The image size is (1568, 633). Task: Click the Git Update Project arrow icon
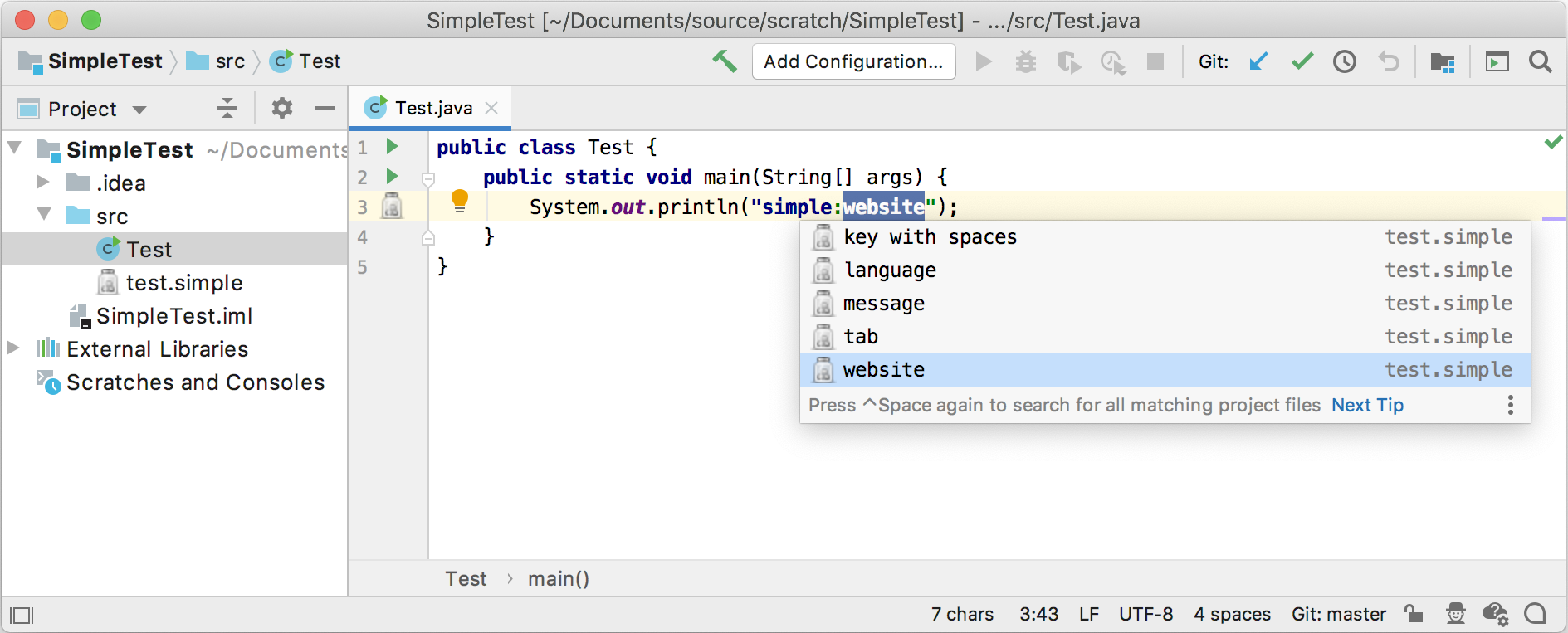click(1258, 61)
